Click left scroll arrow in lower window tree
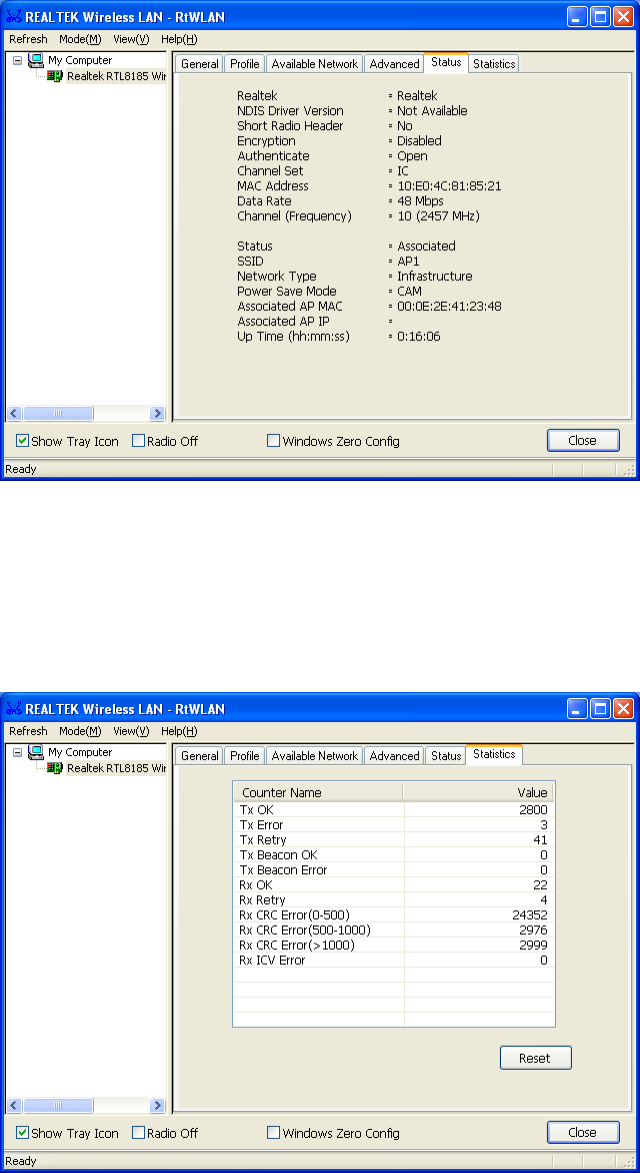The height and width of the screenshot is (1173, 640). [x=14, y=1106]
